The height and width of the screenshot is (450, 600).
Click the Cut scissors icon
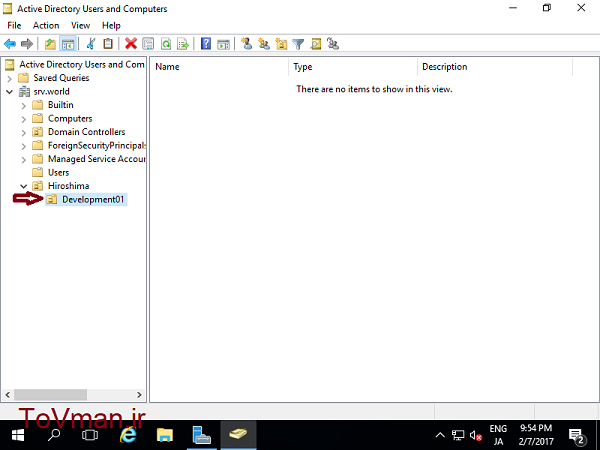[x=91, y=44]
